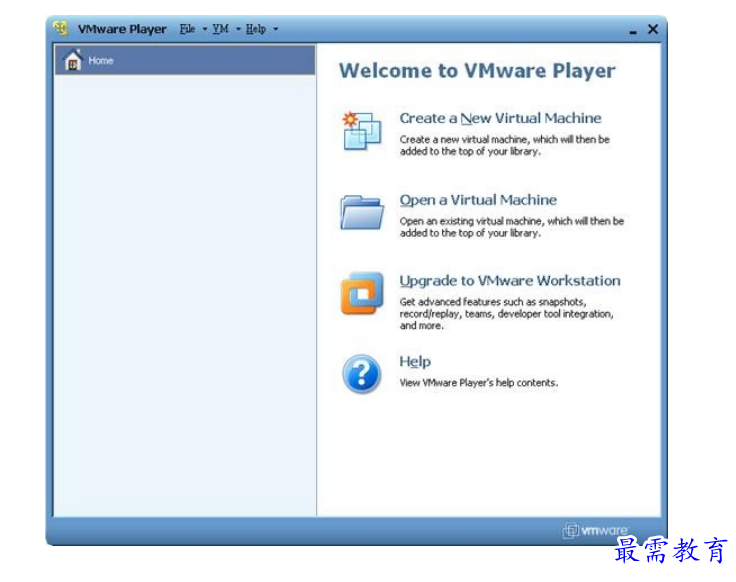Viewport: 736px width, 582px height.
Task: Click the Create a New Virtual Machine link
Action: click(x=500, y=118)
